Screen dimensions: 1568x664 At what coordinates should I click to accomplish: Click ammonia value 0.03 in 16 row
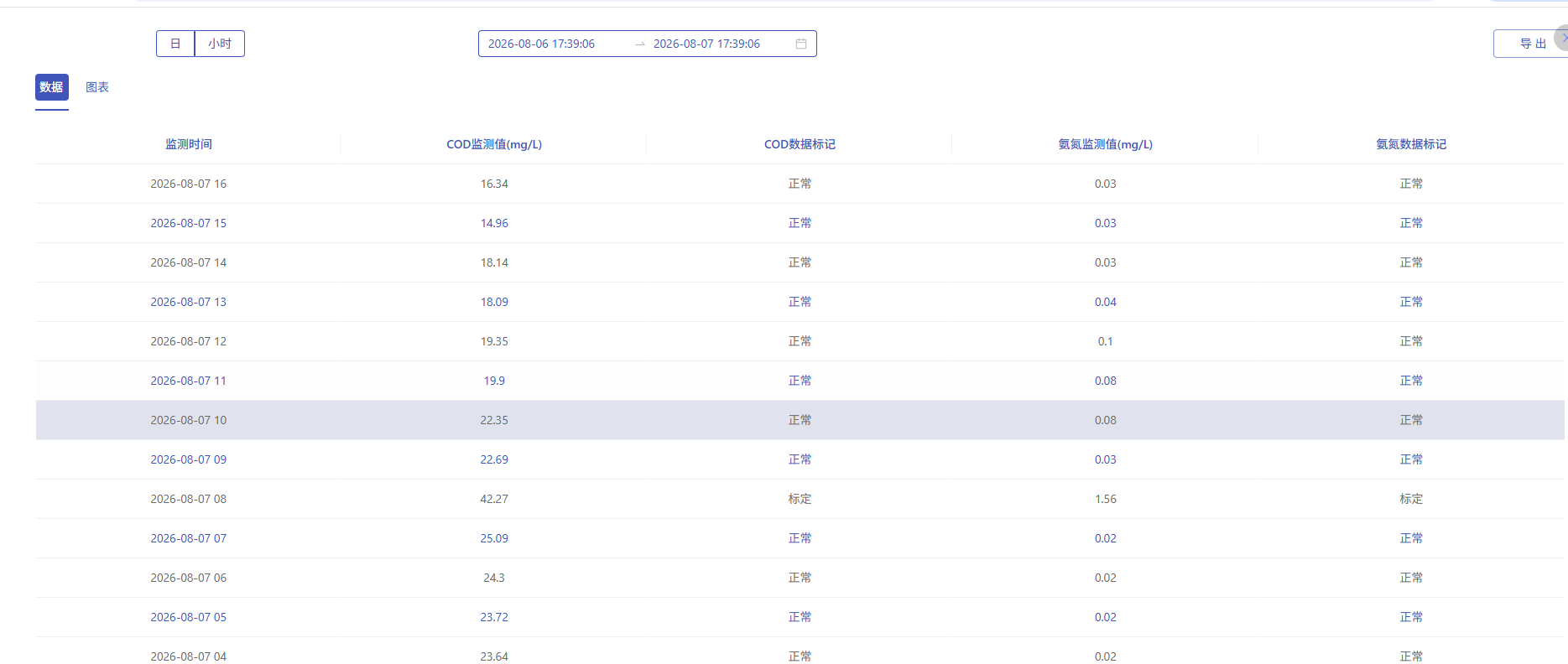(1106, 184)
